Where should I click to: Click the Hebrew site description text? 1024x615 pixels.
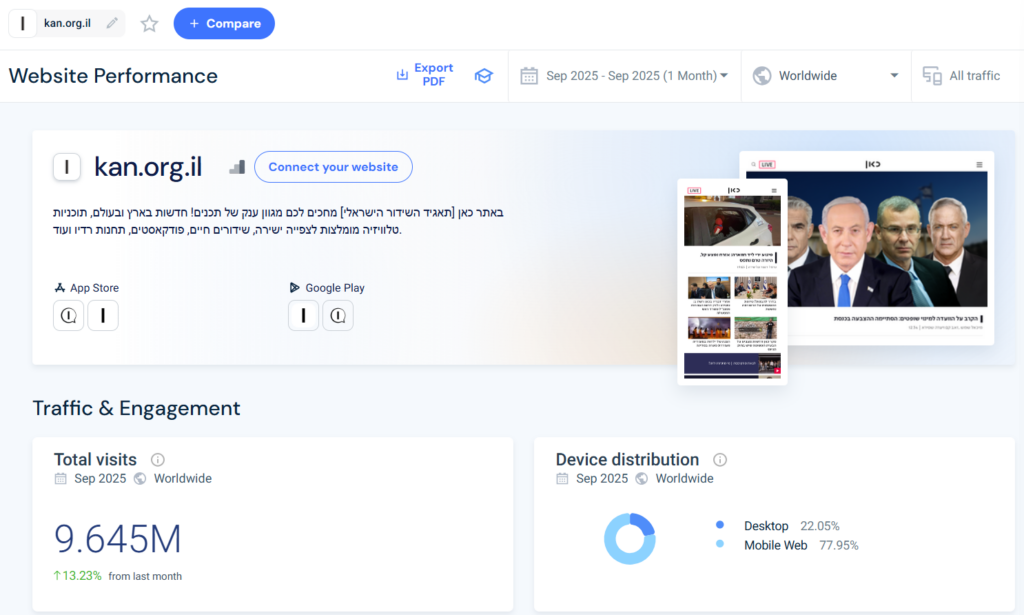pyautogui.click(x=278, y=221)
